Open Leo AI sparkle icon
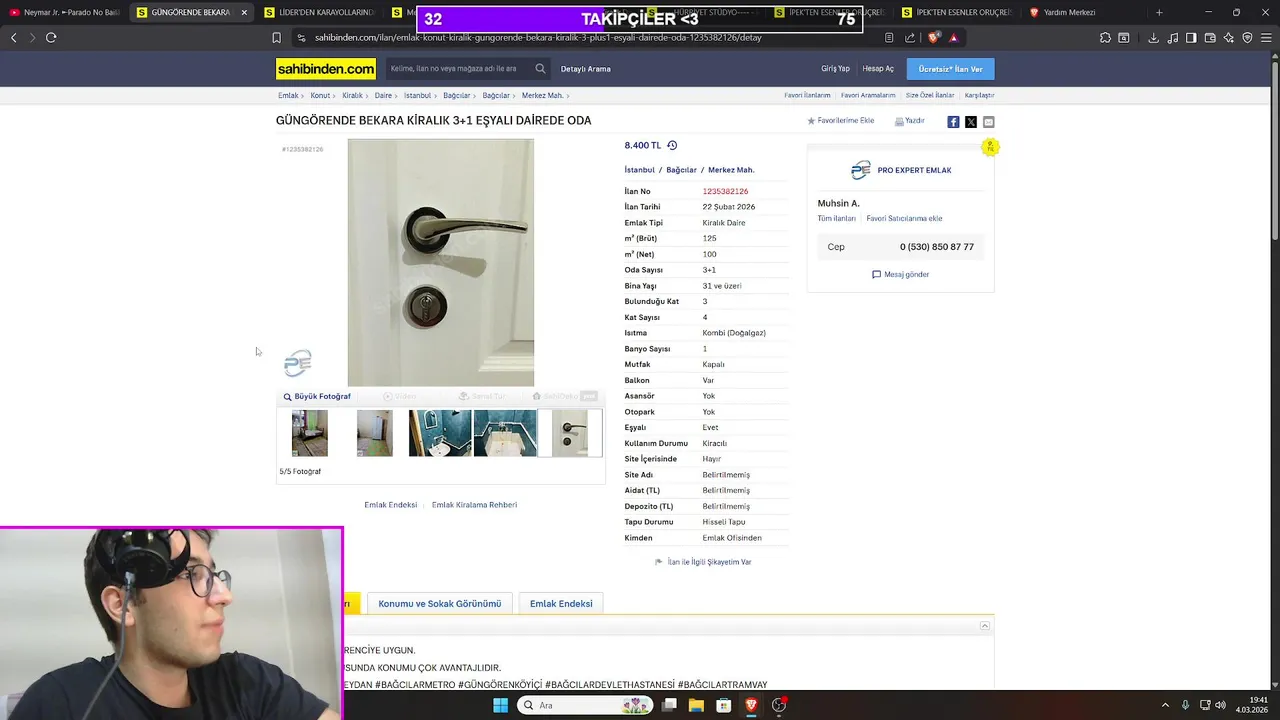This screenshot has width=1280, height=720. pyautogui.click(x=1229, y=38)
